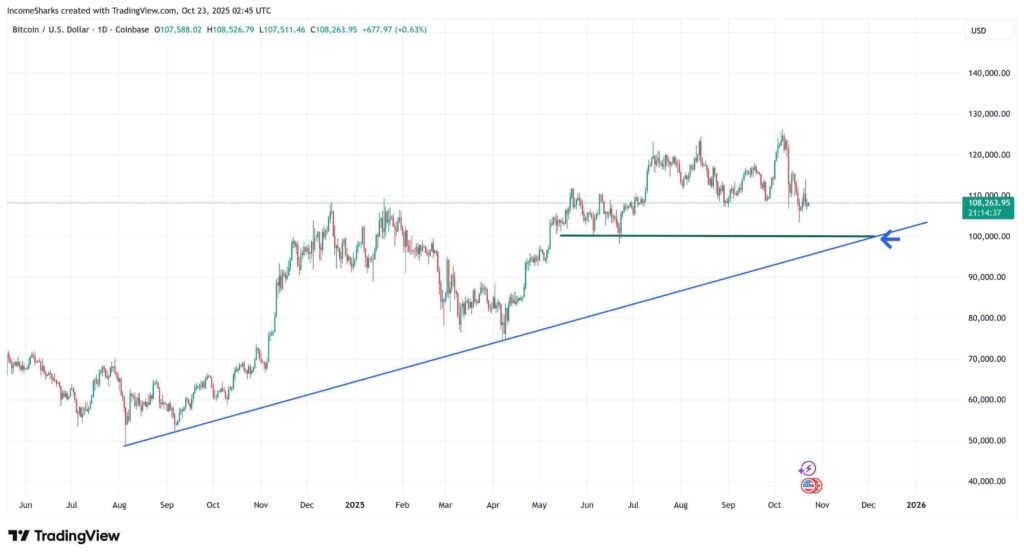
Task: Click the Nov label on right of time axis
Action: 821,506
